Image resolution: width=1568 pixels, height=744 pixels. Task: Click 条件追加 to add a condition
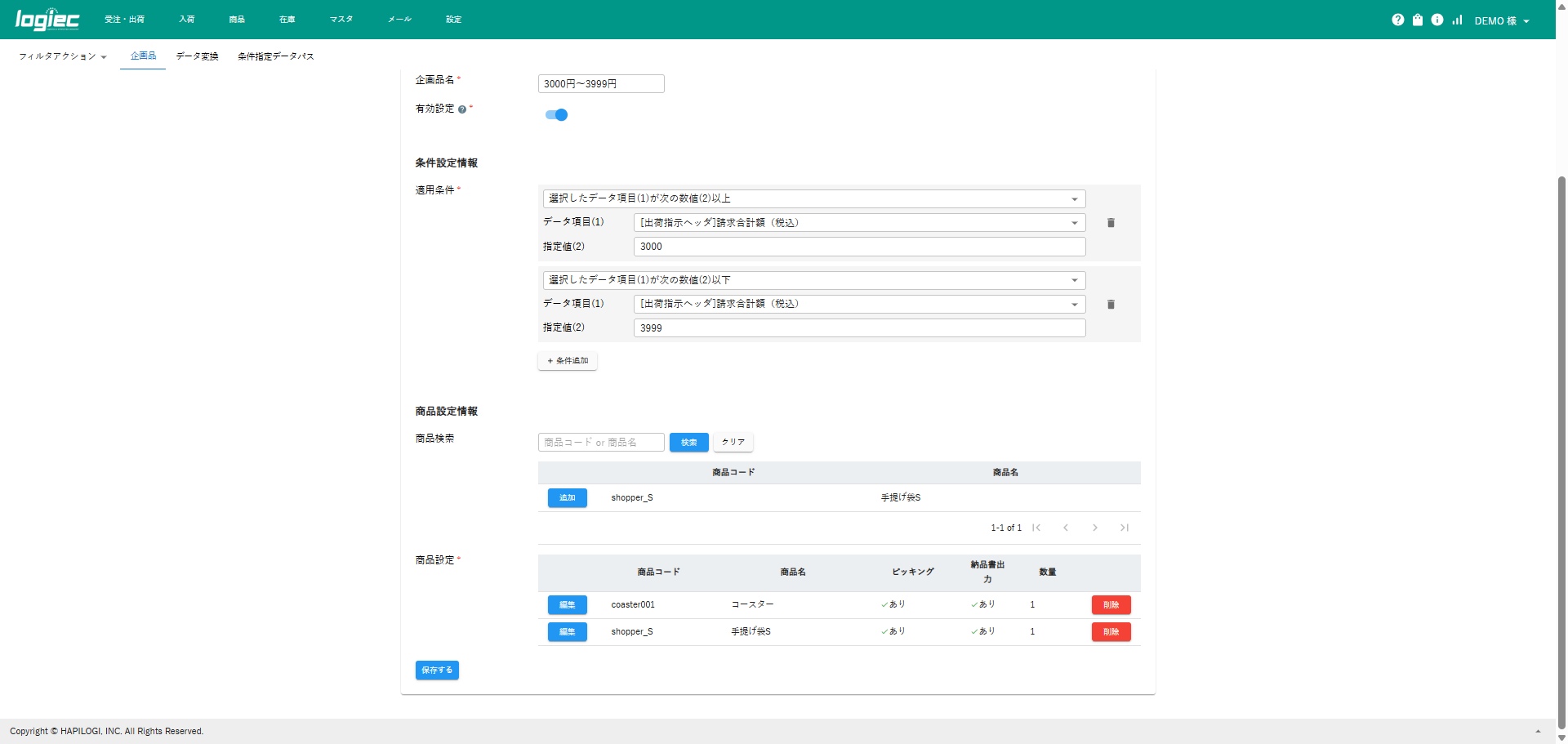(x=568, y=361)
